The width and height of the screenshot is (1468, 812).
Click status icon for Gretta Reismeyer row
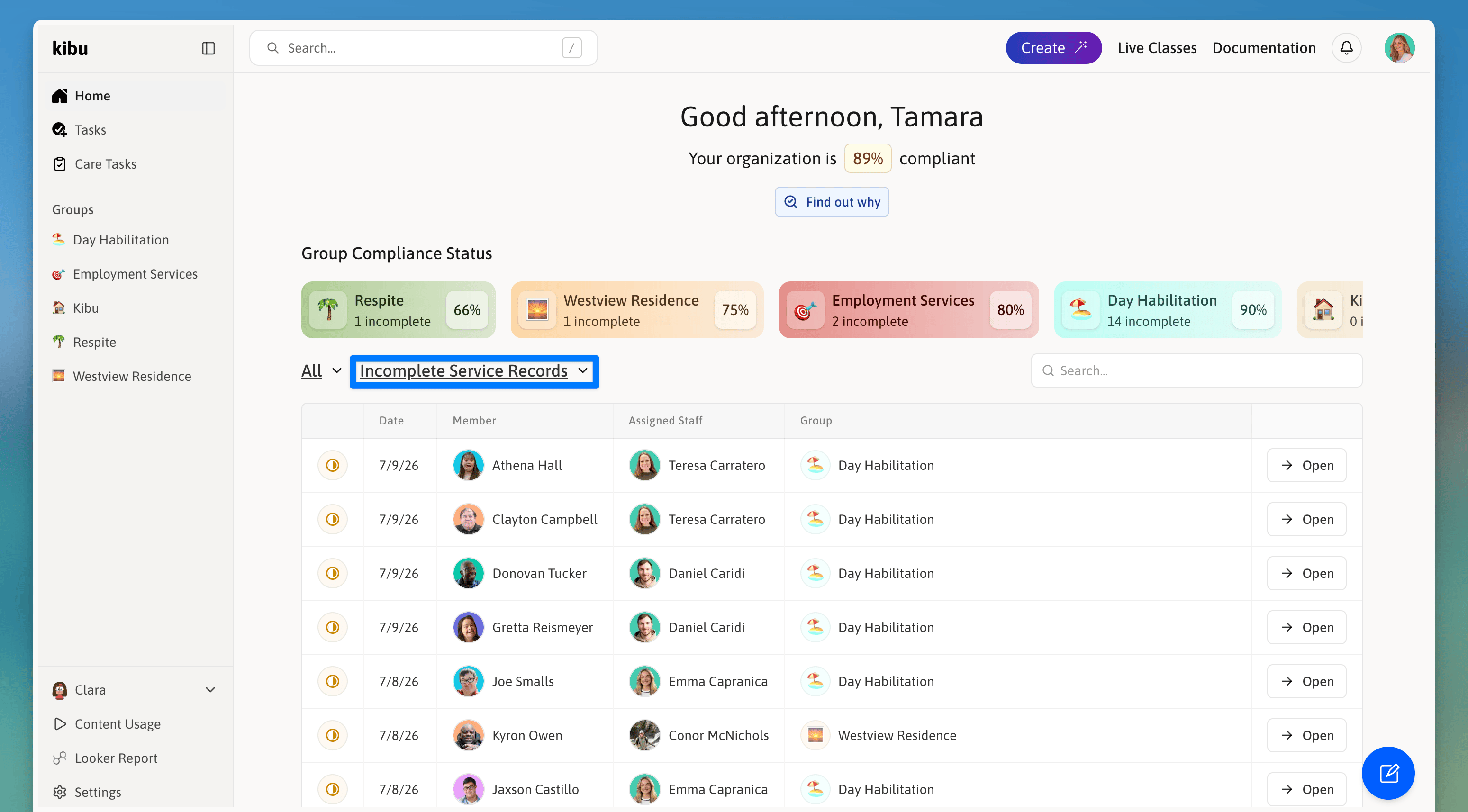(x=333, y=627)
